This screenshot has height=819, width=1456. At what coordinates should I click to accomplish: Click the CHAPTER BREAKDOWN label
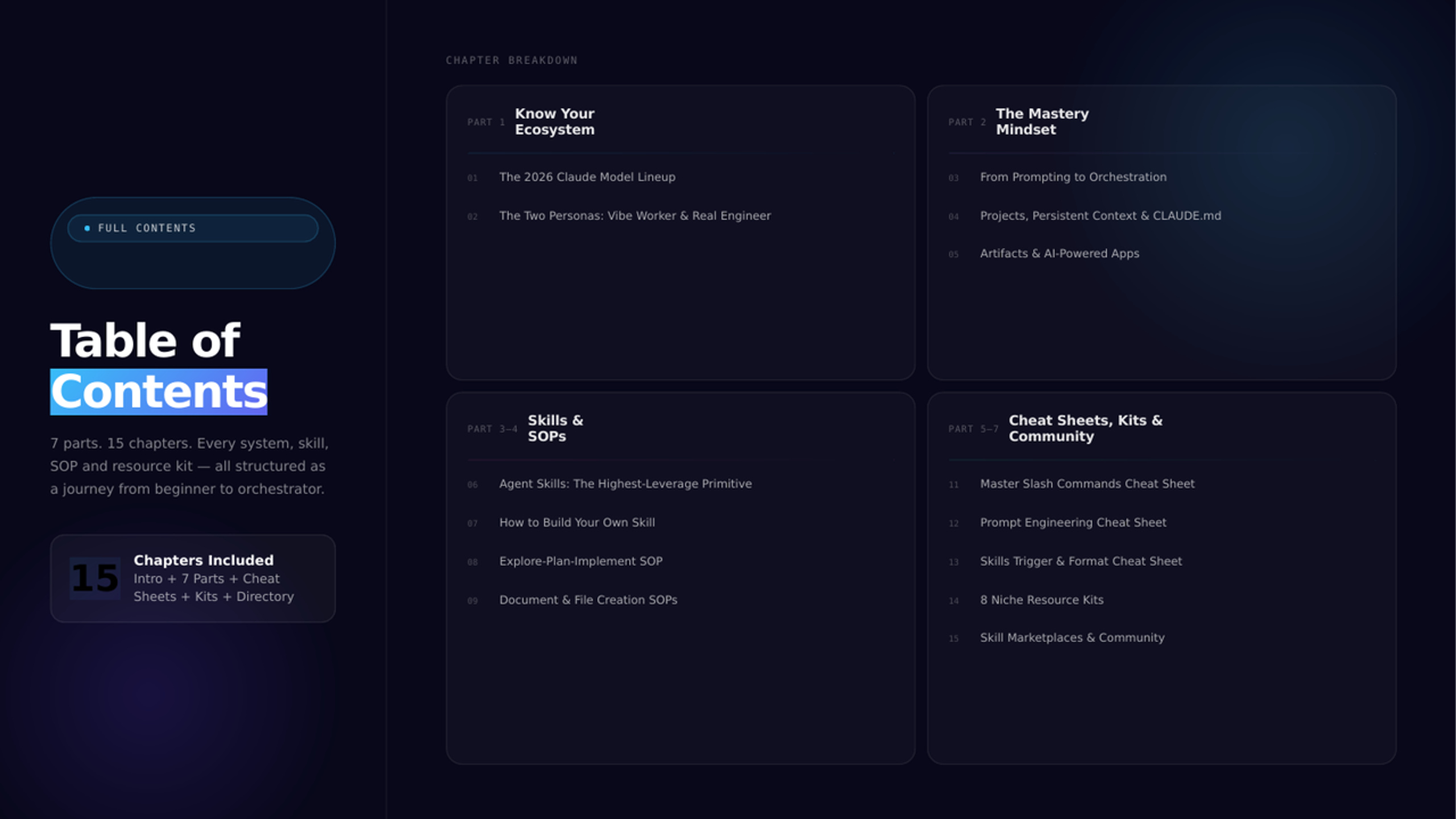tap(511, 60)
